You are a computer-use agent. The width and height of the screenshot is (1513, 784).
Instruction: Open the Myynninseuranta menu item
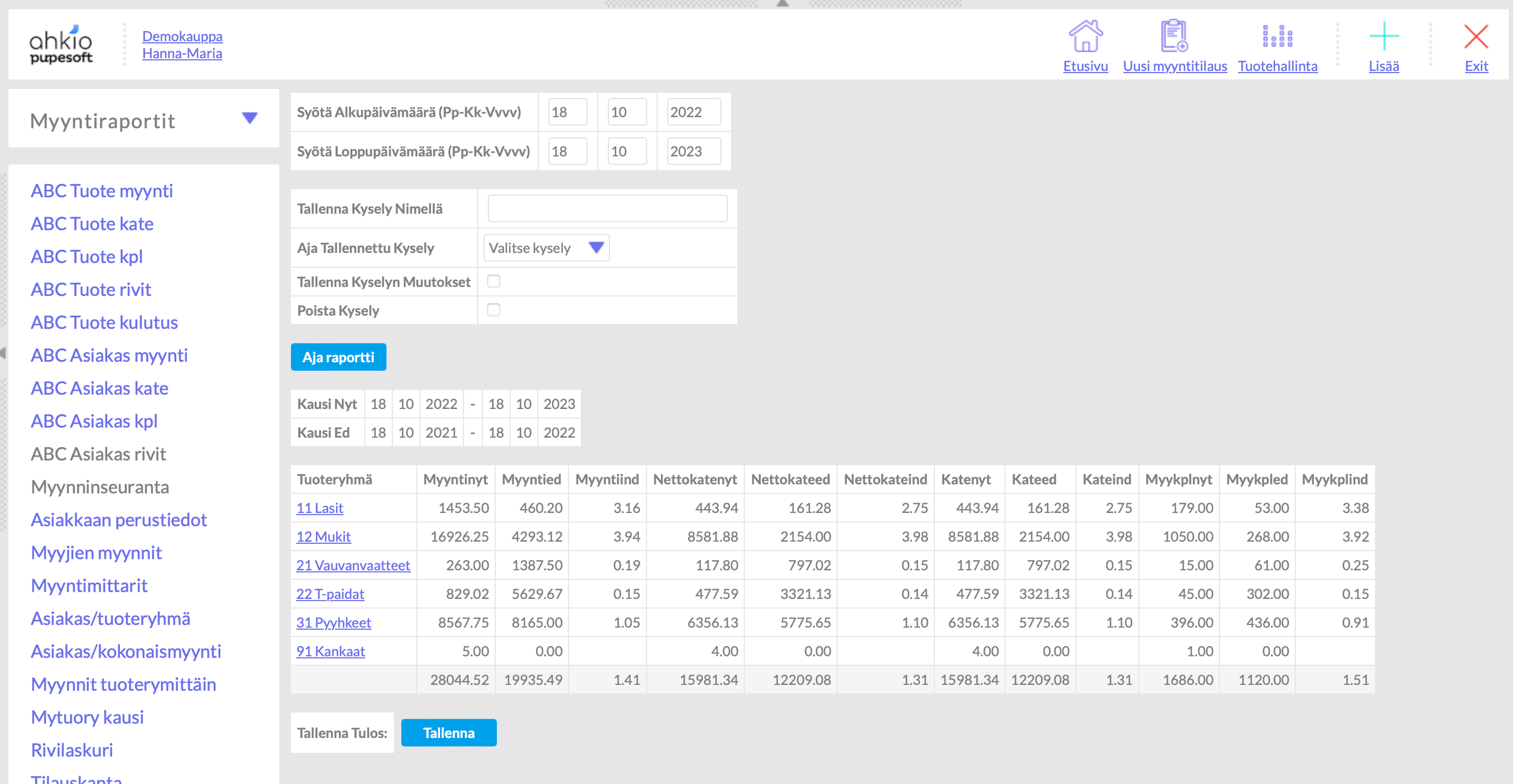click(x=100, y=487)
